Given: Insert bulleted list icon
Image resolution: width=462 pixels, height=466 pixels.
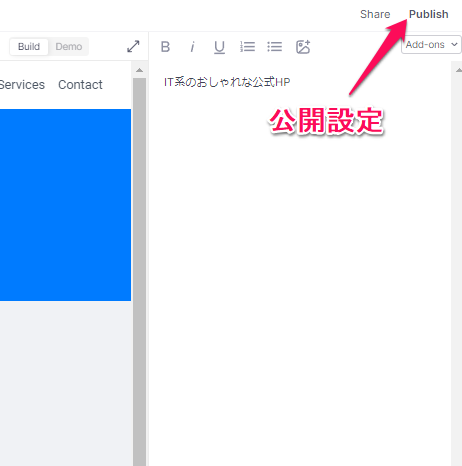Looking at the screenshot, I should point(275,47).
